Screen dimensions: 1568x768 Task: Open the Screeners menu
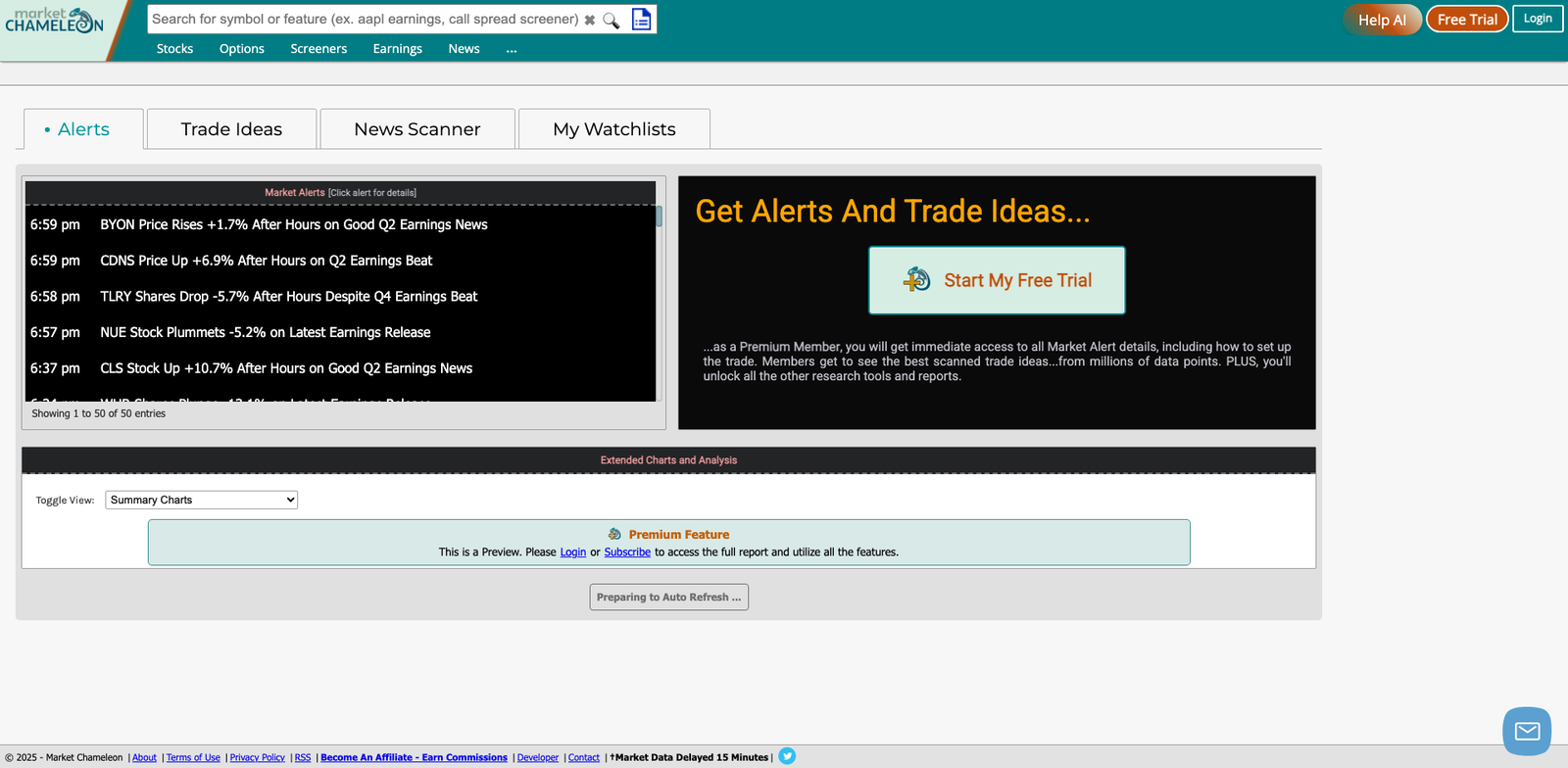click(318, 49)
